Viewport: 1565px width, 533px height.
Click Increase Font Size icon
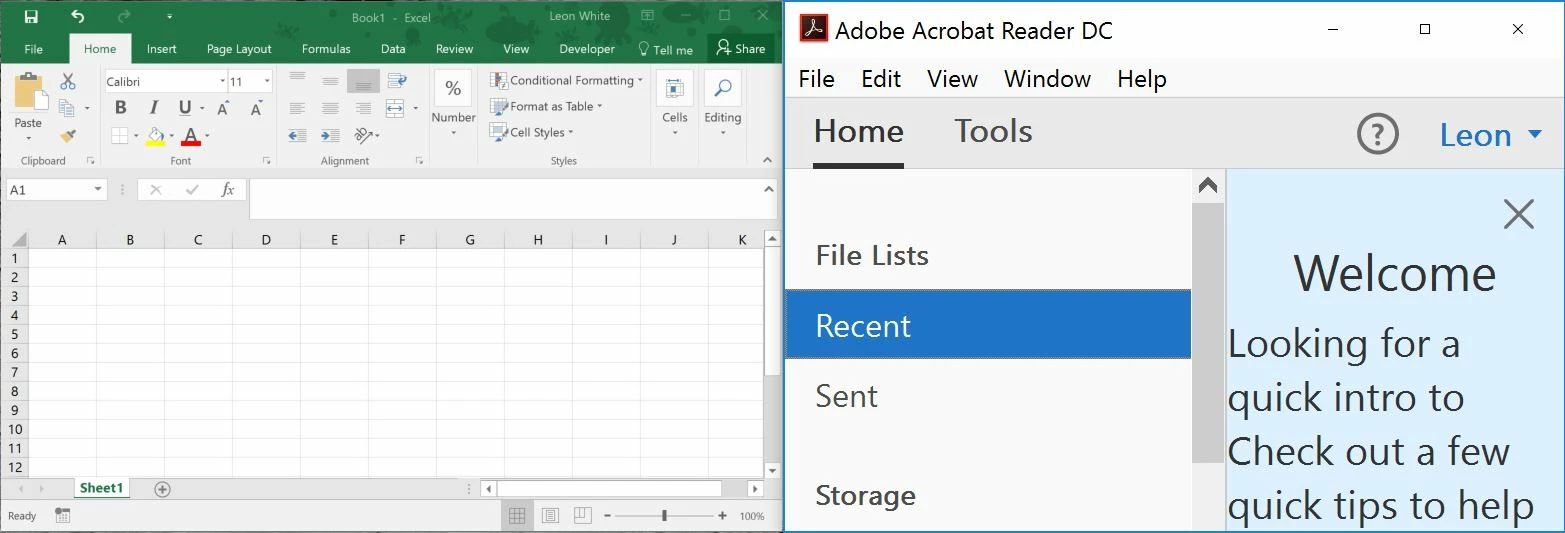coord(224,108)
